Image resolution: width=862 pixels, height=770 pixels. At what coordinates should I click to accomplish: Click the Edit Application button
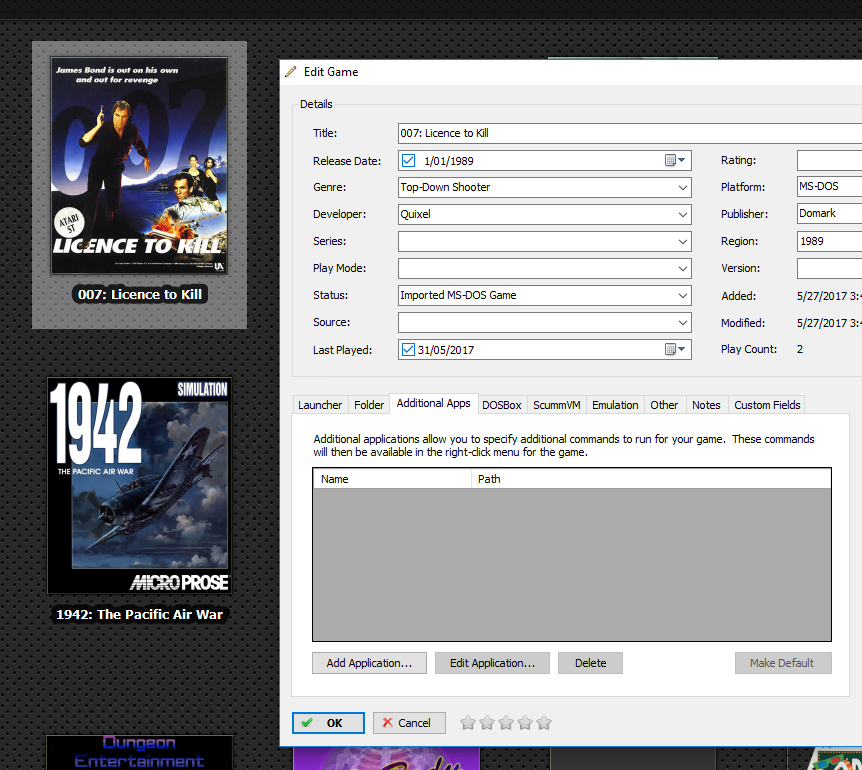tap(492, 663)
